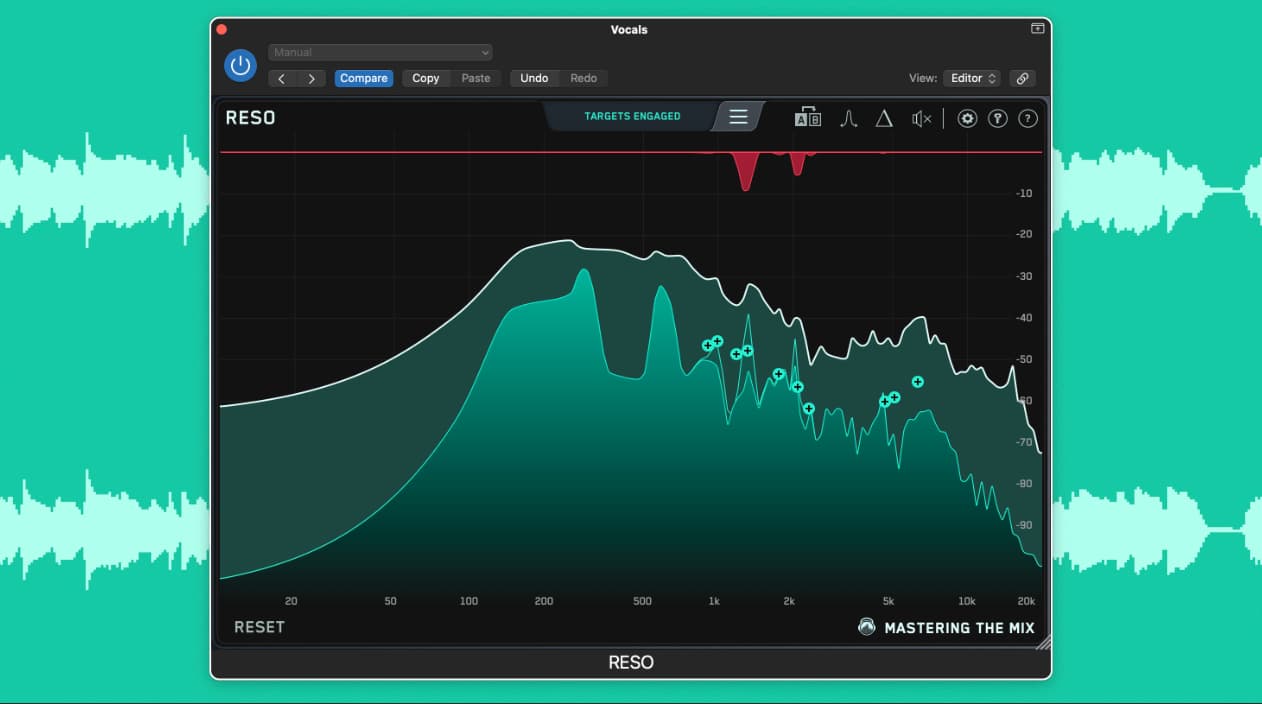Open the hamburger menu in RESO
This screenshot has height=704, width=1262.
[738, 117]
